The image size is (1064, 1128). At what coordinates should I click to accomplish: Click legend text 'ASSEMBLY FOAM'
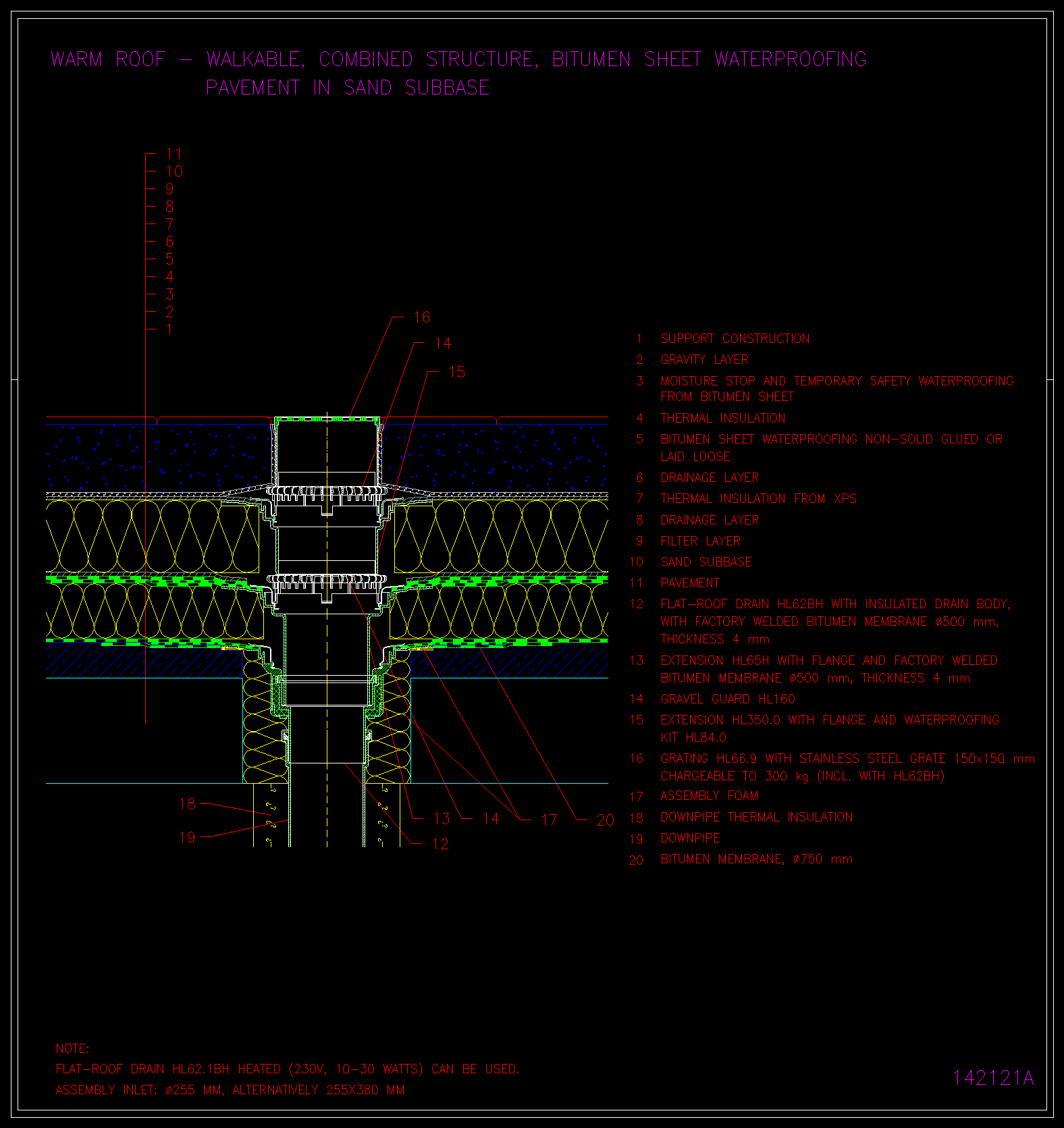click(x=709, y=797)
